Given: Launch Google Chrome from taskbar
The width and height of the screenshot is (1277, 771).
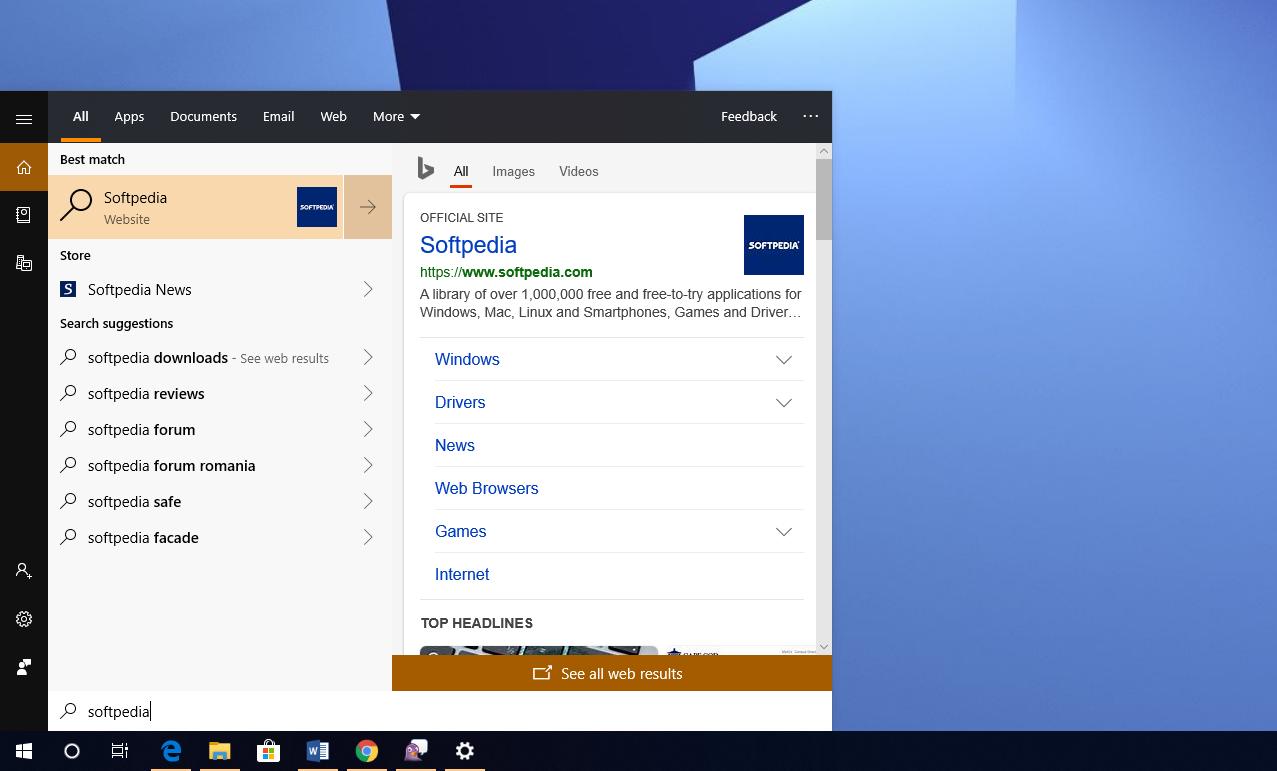Looking at the screenshot, I should point(367,751).
